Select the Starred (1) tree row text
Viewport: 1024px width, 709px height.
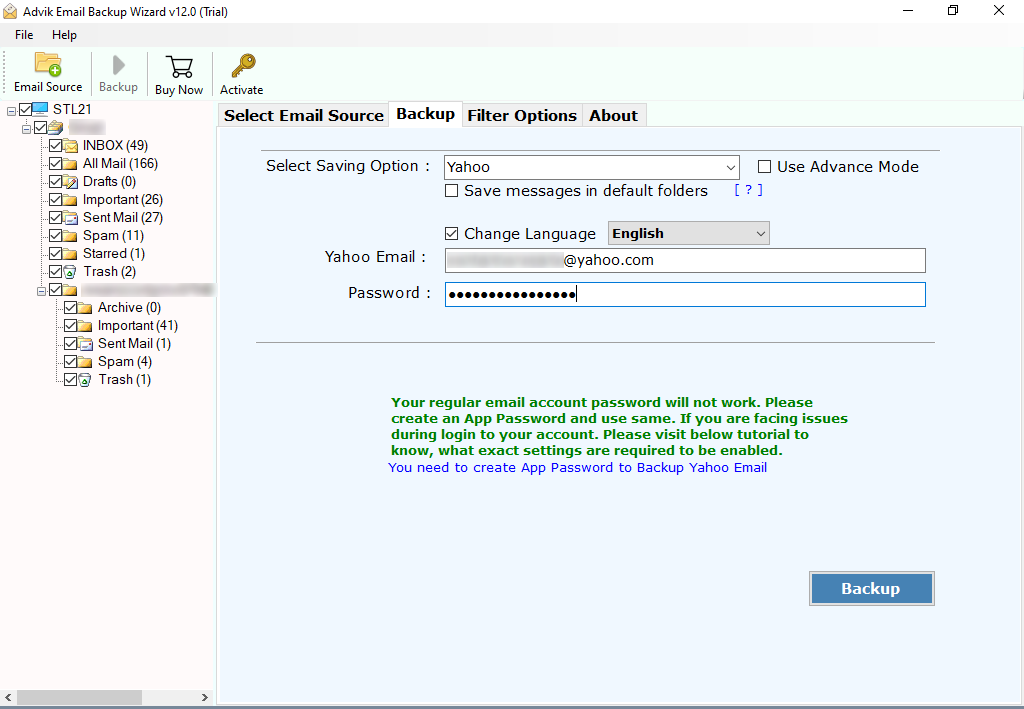coord(114,253)
